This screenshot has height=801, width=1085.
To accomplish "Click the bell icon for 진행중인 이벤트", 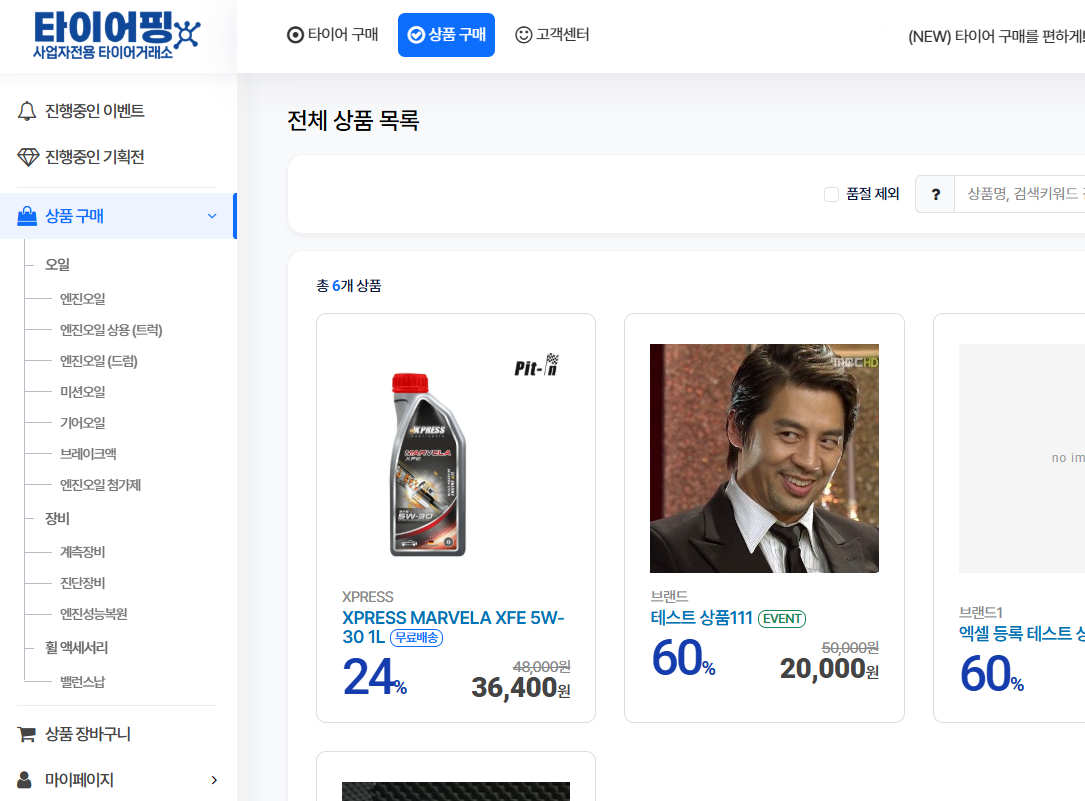I will point(27,111).
